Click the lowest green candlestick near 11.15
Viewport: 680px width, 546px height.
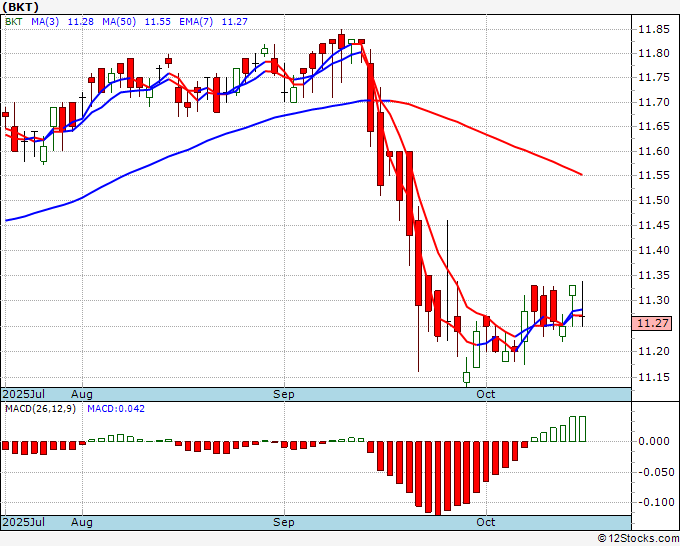(x=467, y=372)
